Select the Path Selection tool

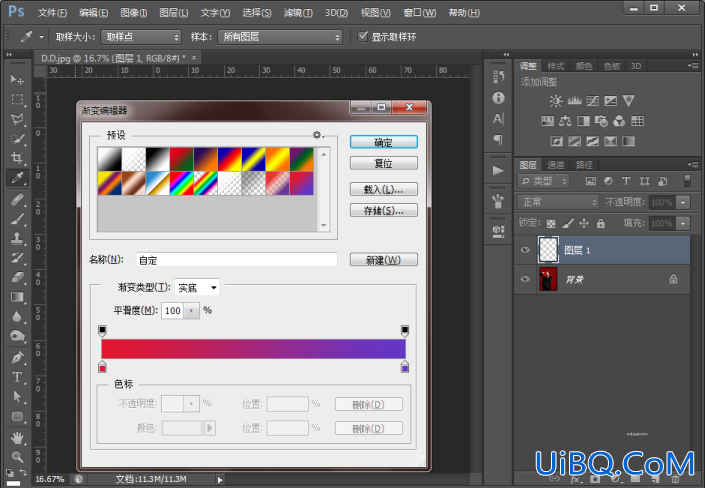pos(17,397)
